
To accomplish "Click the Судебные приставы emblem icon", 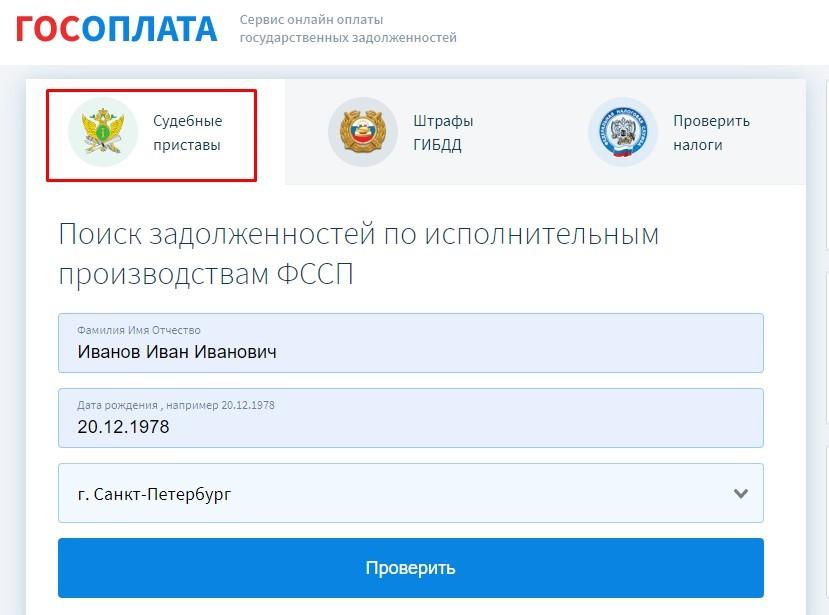I will 103,132.
